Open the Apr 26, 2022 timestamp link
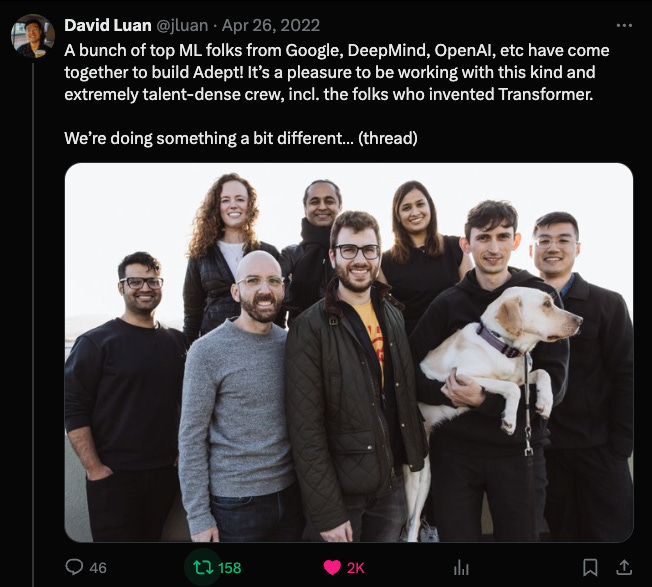 coord(271,25)
